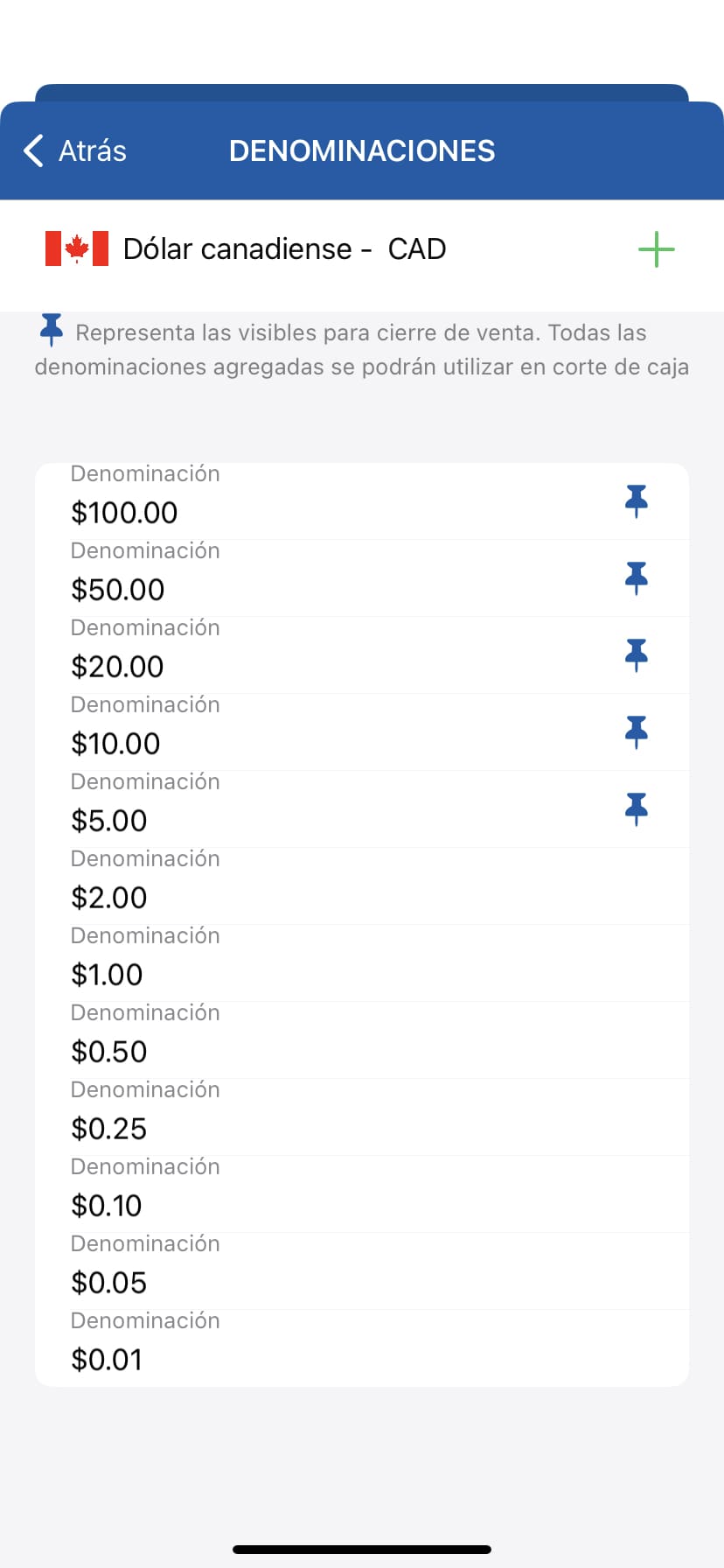Unpin the $100.00 denomination
724x1568 pixels.
637,500
